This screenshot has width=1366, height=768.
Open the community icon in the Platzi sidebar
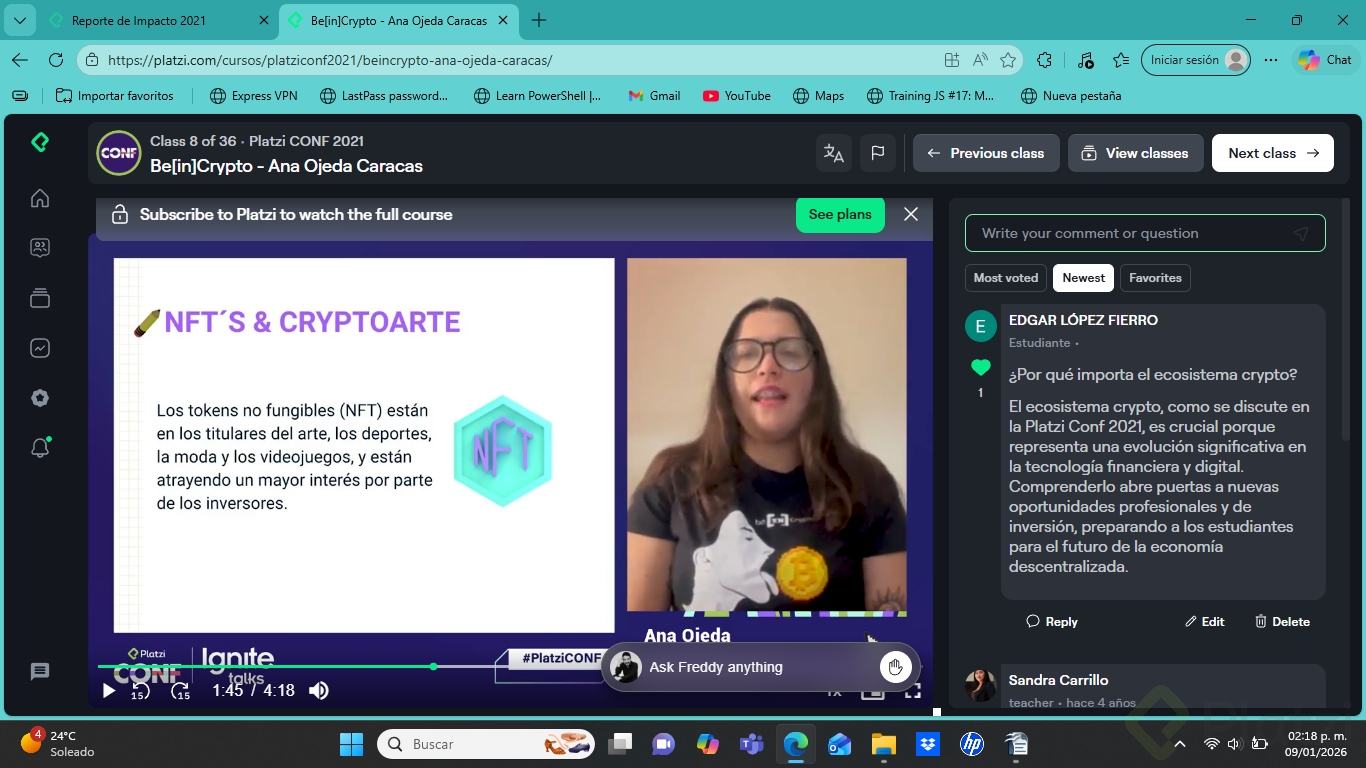(x=40, y=247)
